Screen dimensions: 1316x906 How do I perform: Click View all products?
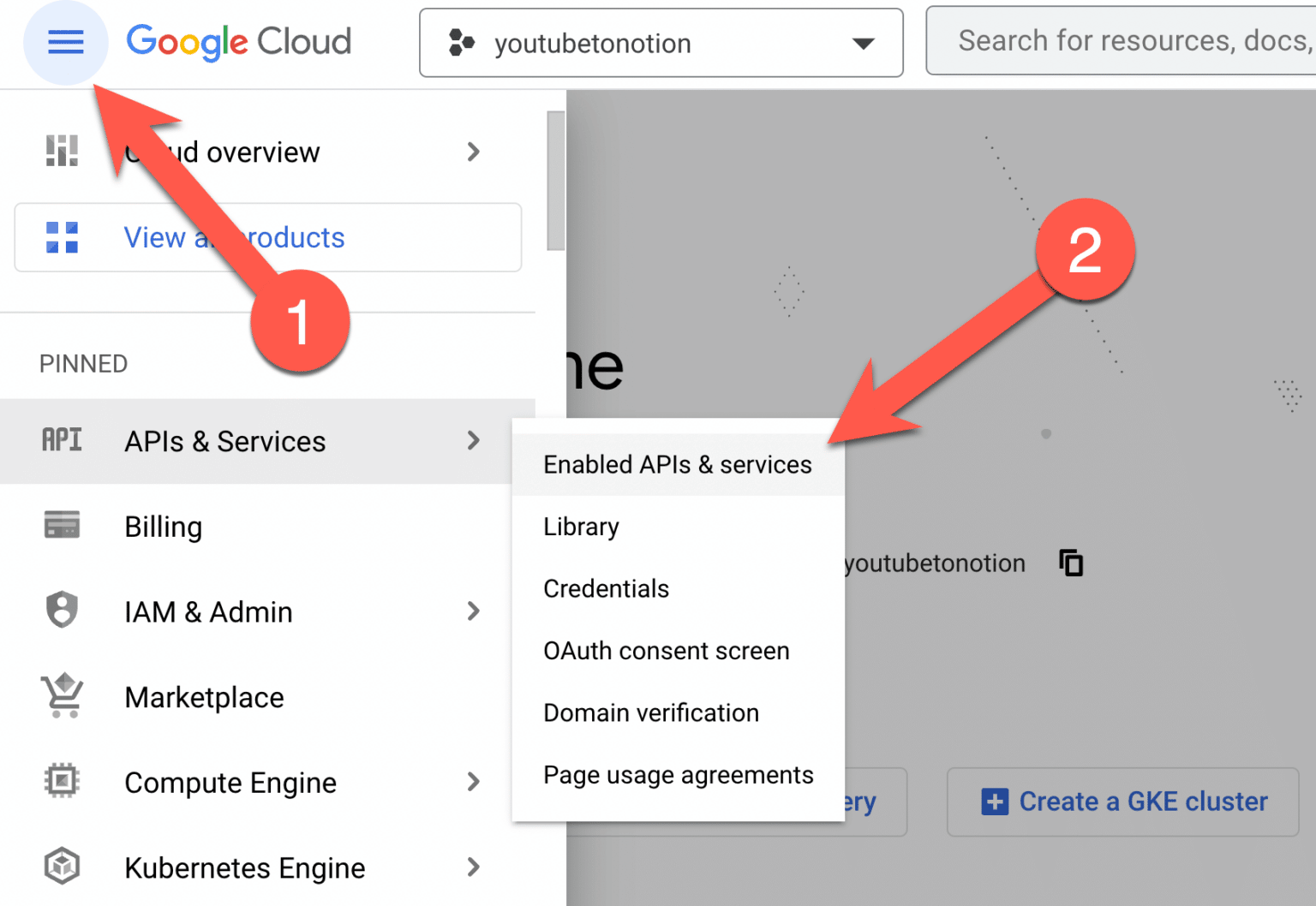click(x=234, y=238)
